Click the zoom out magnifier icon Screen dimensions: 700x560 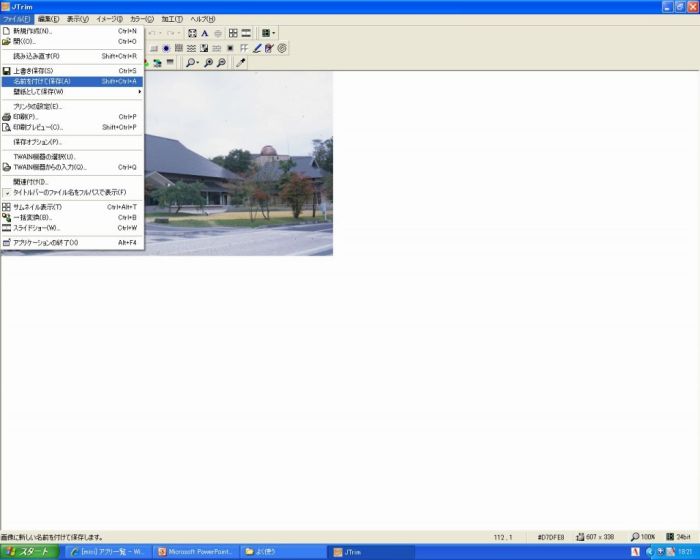tap(221, 62)
